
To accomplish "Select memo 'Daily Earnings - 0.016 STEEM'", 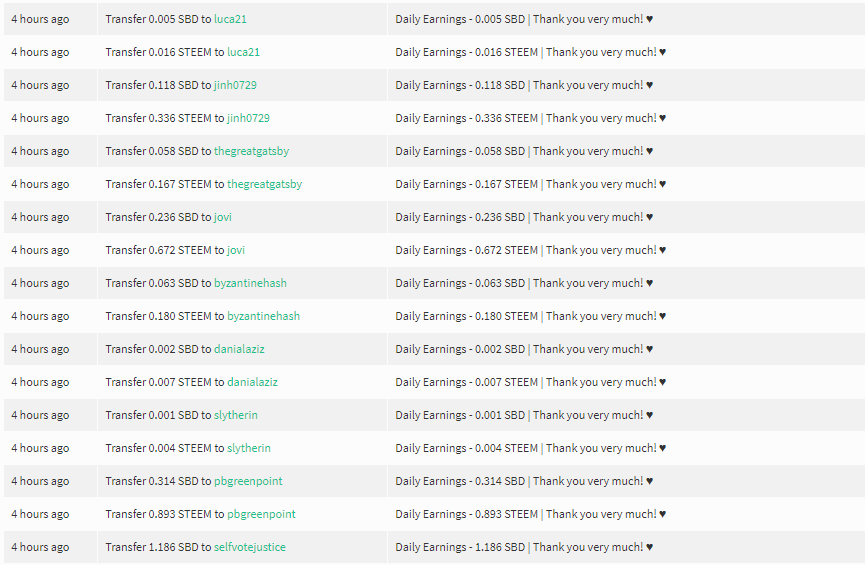I will 467,52.
